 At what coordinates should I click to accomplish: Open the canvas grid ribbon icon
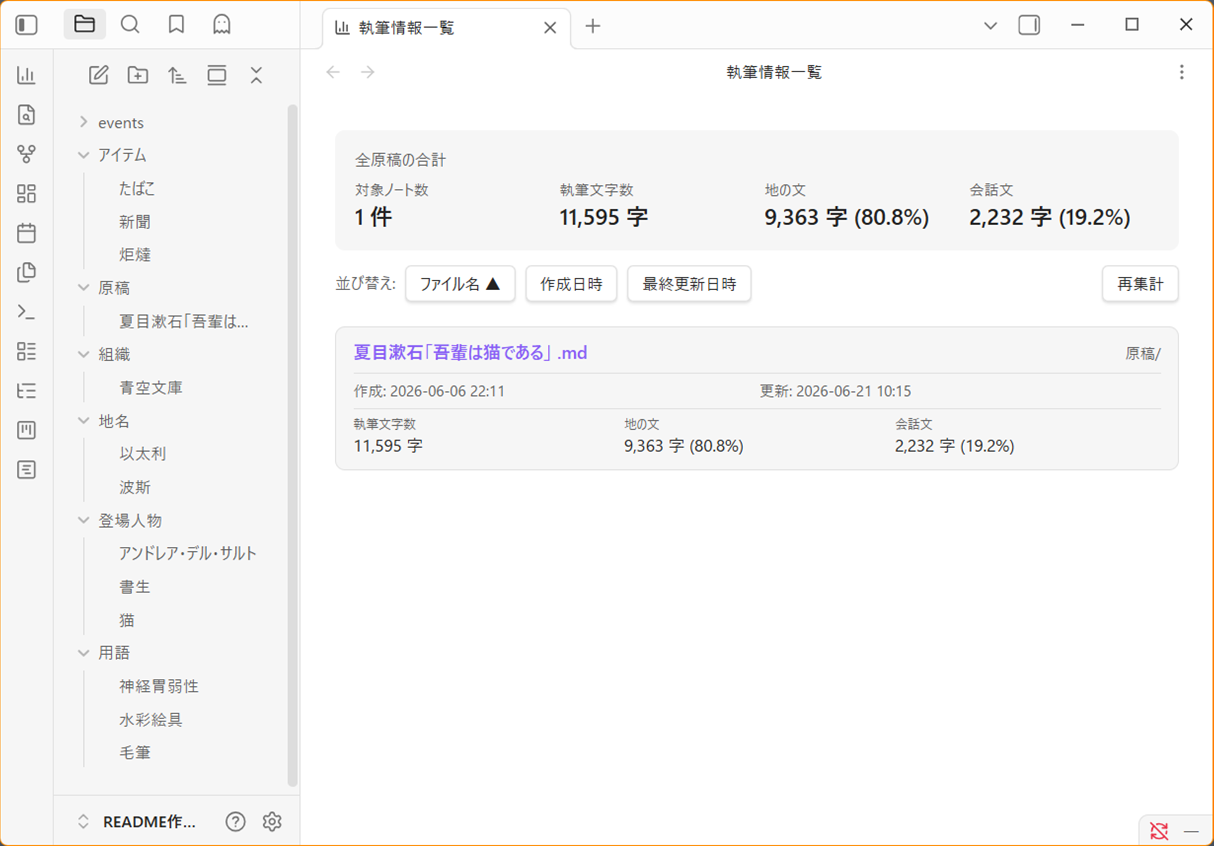pos(27,194)
